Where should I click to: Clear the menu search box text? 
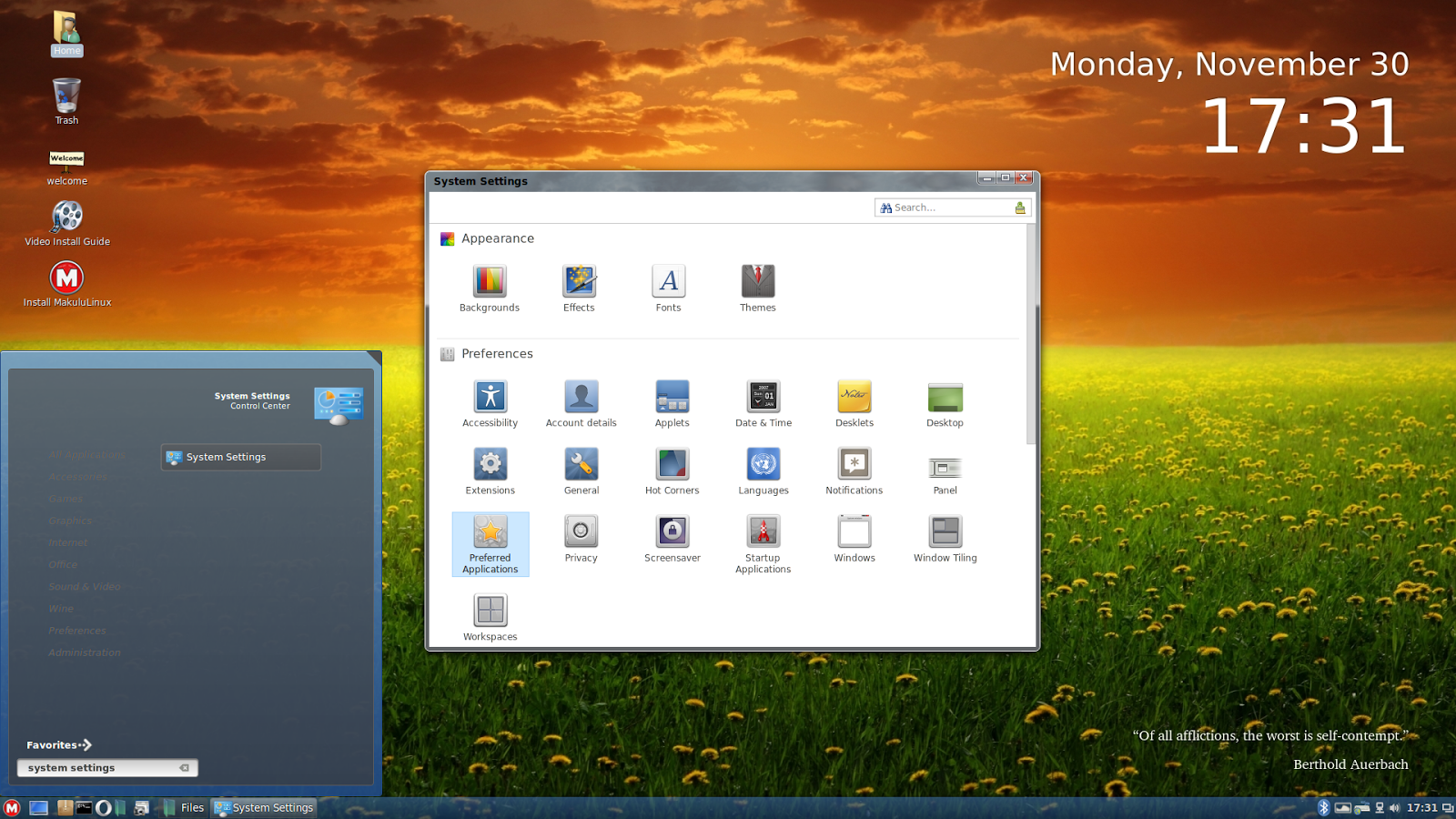[x=185, y=768]
